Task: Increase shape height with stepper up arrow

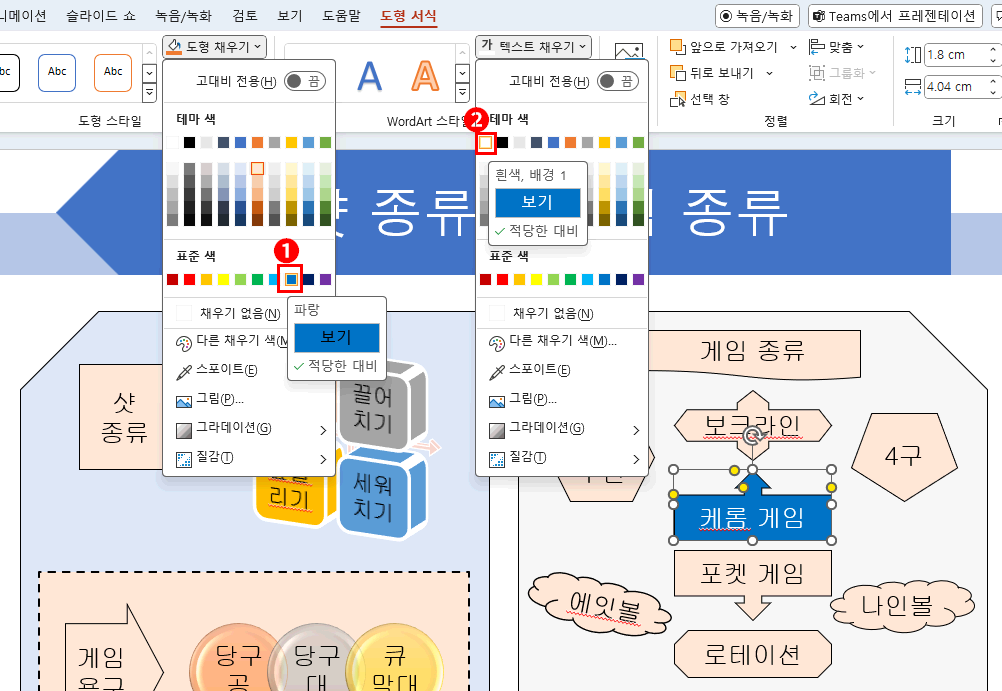Action: click(992, 49)
